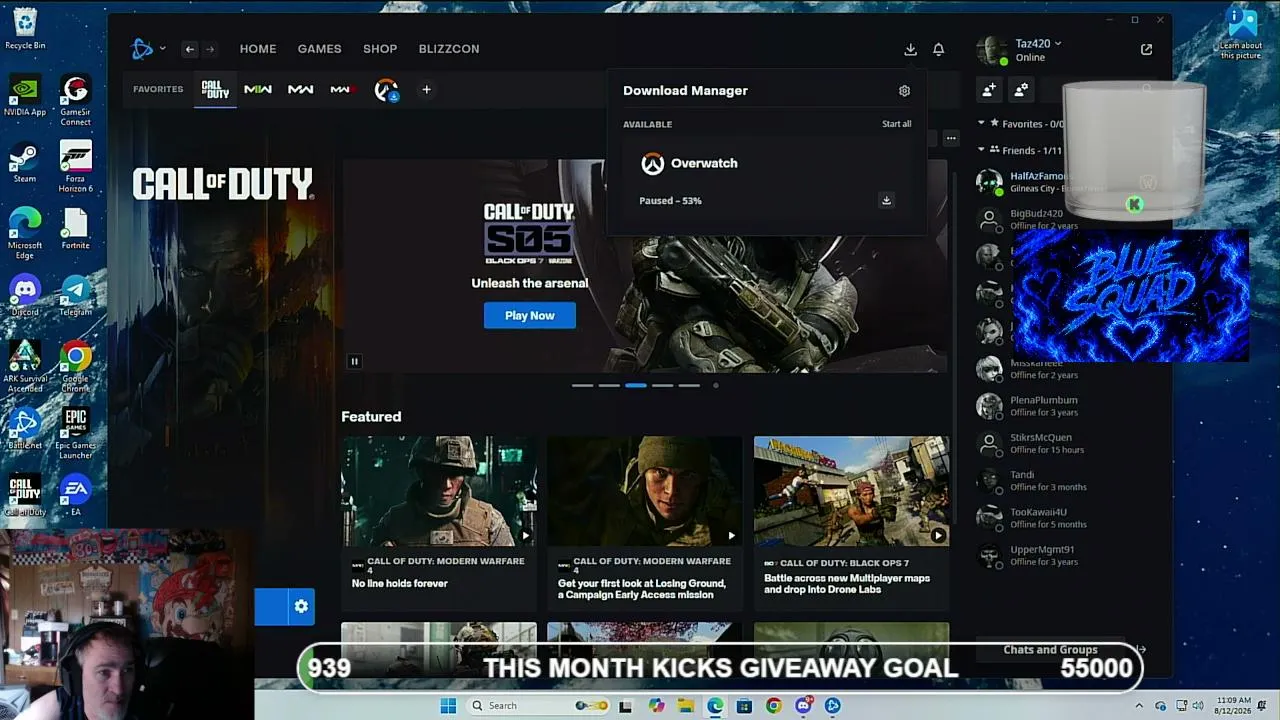1280x720 pixels.
Task: Open the SHOP tab
Action: tap(380, 49)
